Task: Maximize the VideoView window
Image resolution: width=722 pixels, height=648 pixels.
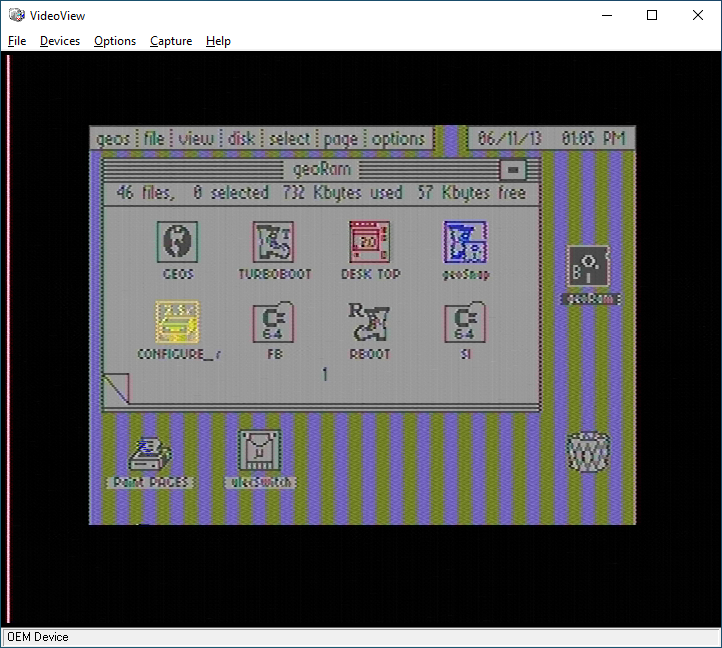Action: coord(652,15)
